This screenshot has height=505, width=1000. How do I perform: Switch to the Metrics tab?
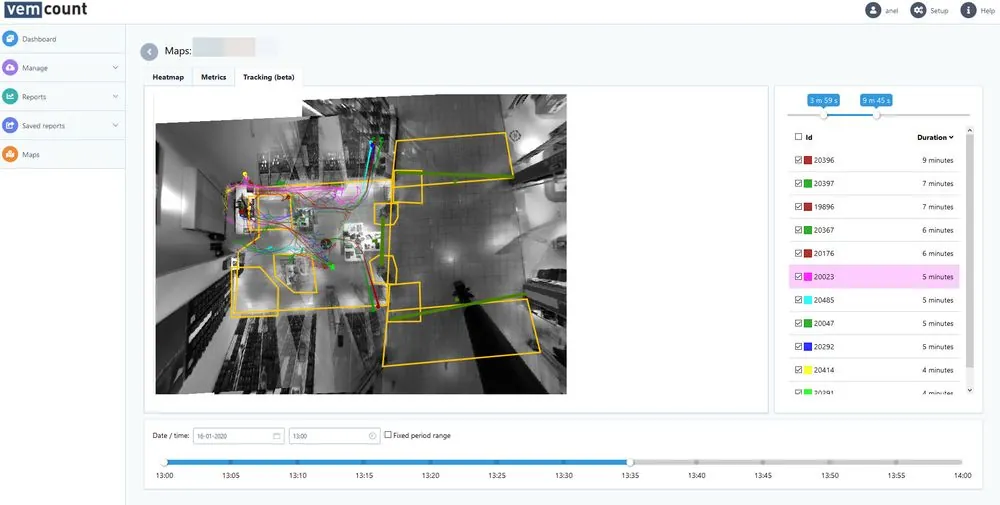(x=214, y=77)
